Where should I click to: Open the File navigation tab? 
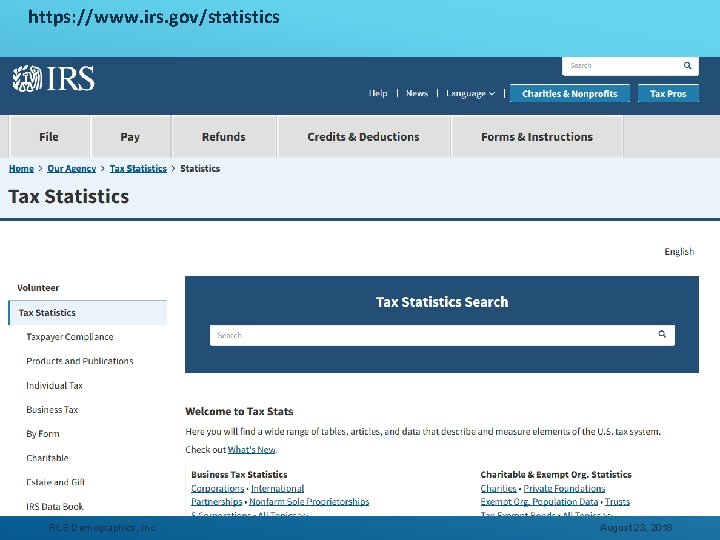pyautogui.click(x=49, y=137)
